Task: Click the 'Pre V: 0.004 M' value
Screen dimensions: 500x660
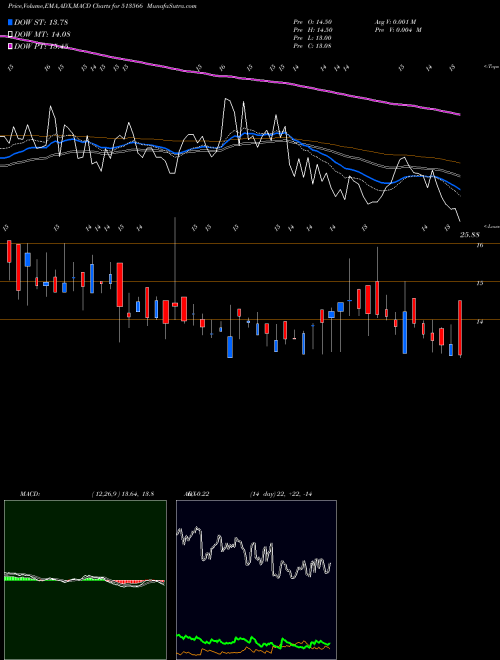Action: point(398,30)
